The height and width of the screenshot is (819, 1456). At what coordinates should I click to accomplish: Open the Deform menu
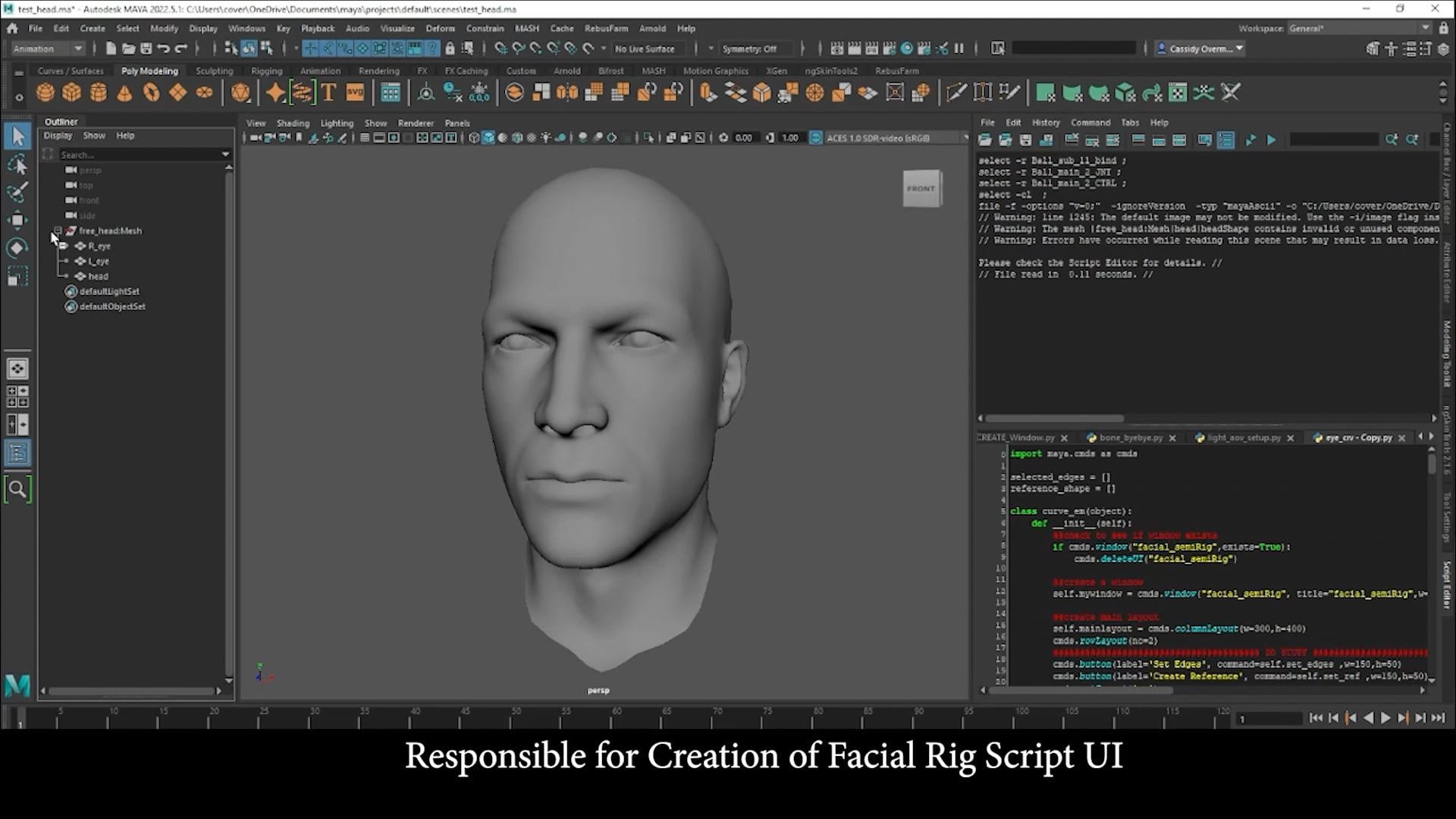pyautogui.click(x=440, y=28)
